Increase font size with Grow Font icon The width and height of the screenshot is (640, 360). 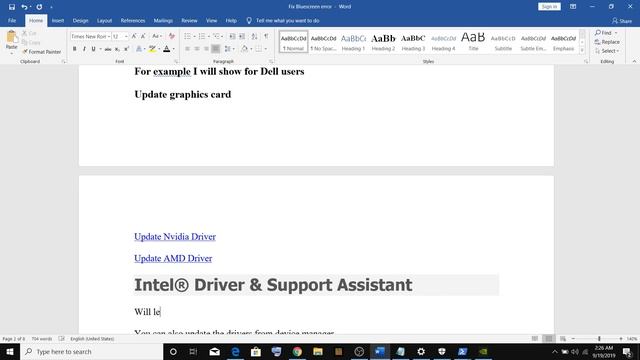point(134,36)
